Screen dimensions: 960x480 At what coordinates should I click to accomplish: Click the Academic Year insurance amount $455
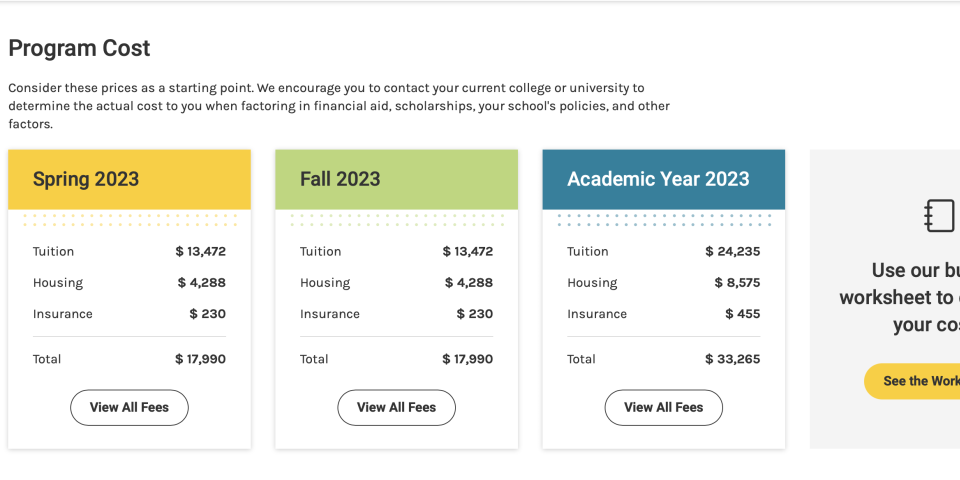[x=742, y=314]
